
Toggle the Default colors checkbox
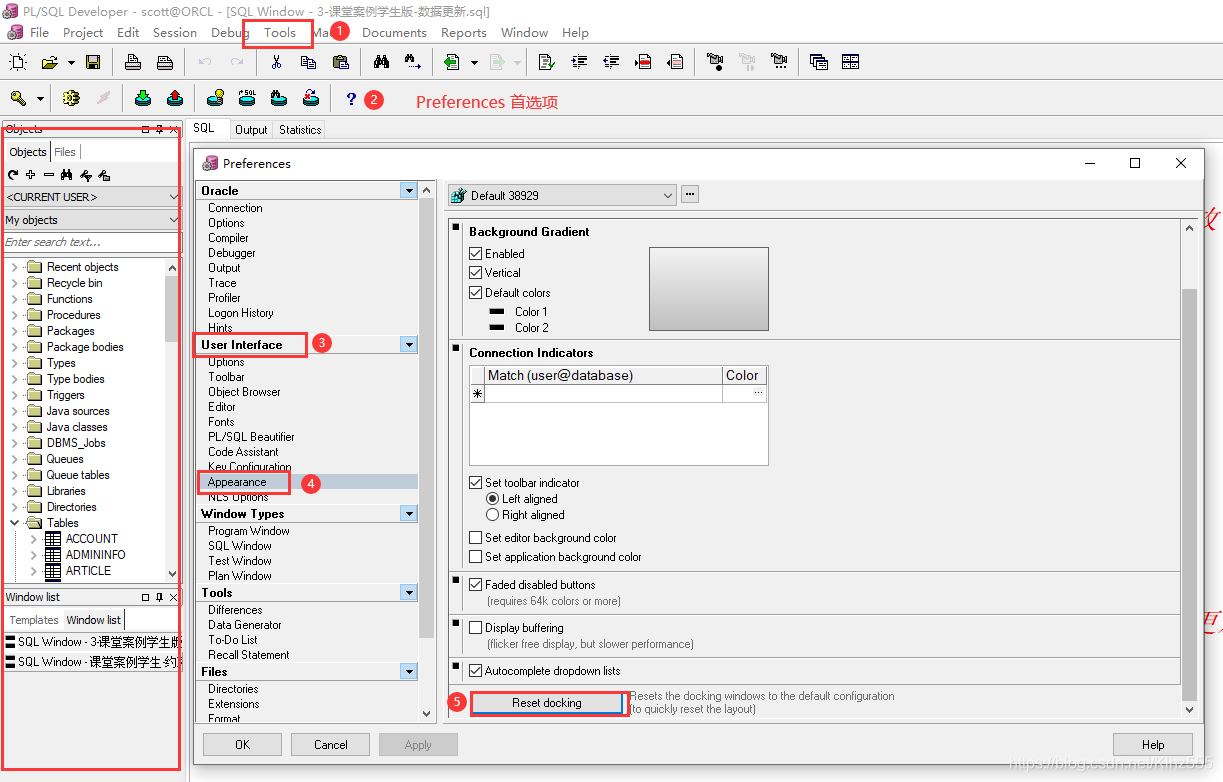tap(476, 293)
